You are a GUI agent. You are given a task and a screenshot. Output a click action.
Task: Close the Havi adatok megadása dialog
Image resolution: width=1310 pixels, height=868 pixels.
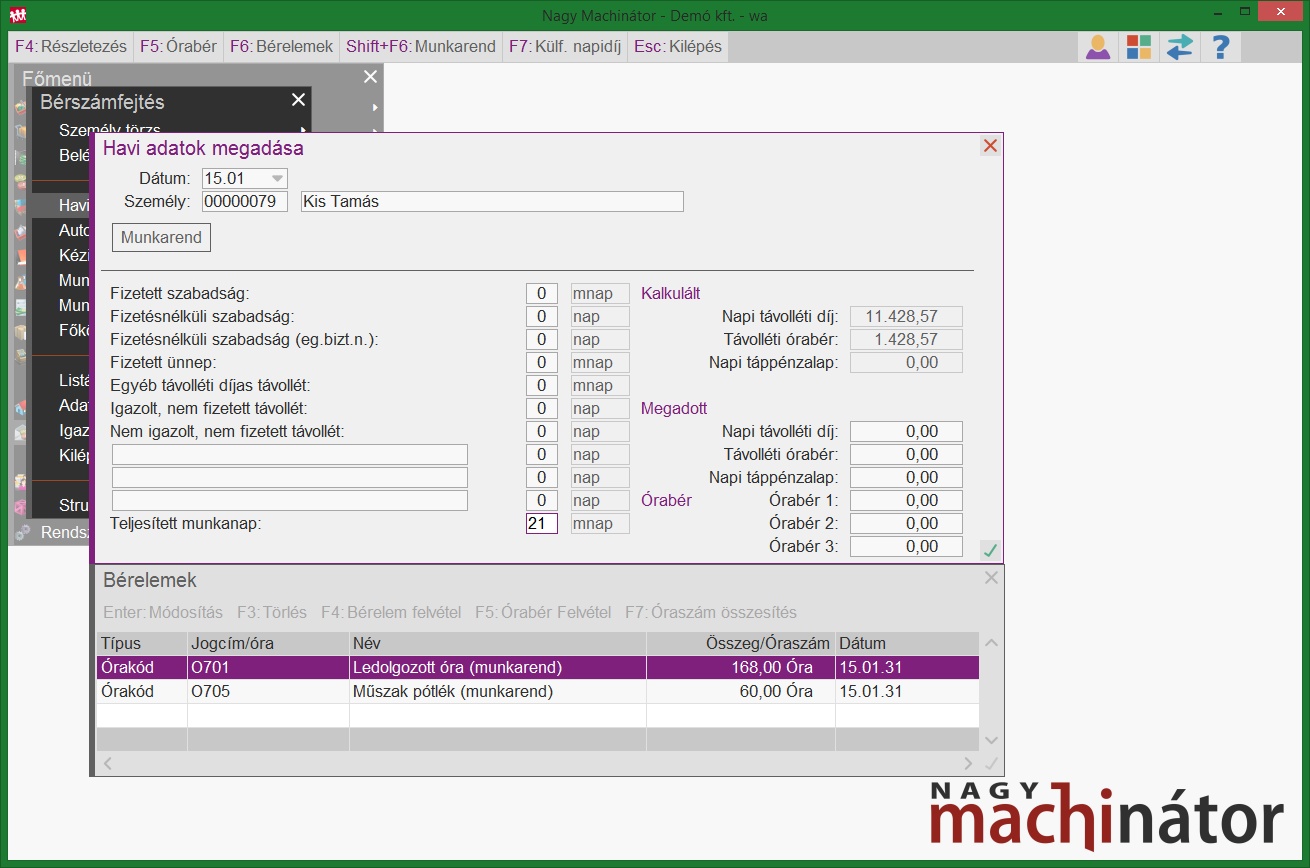click(x=990, y=146)
